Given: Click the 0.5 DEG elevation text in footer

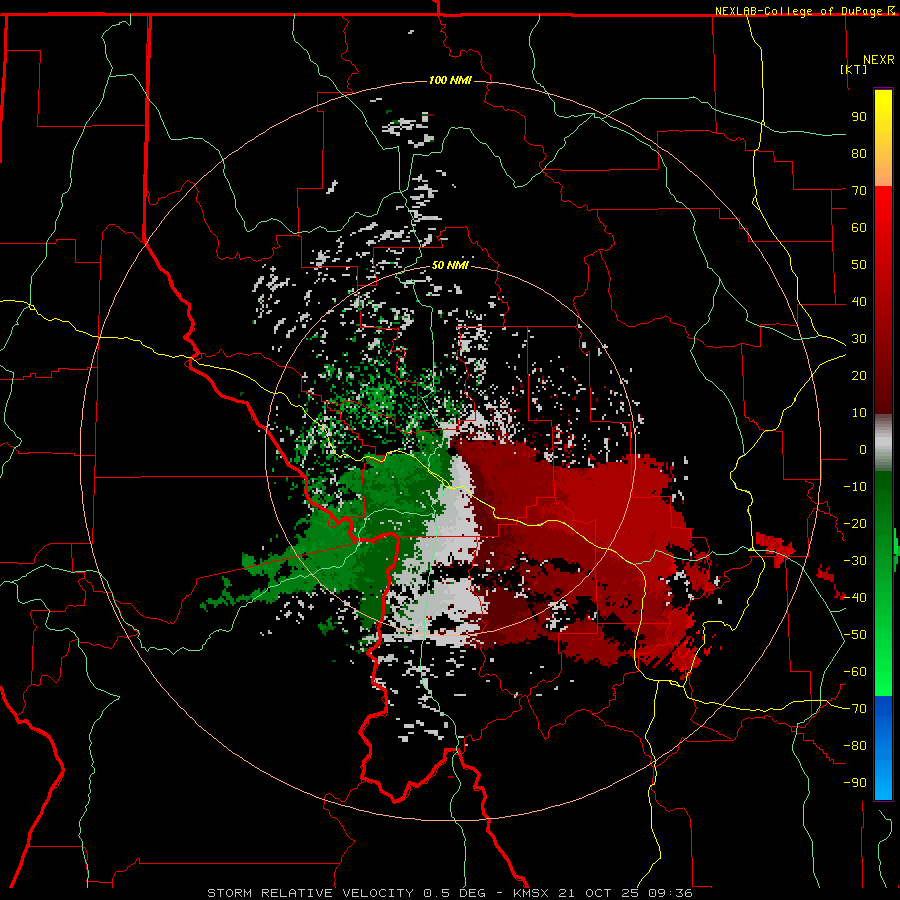Looking at the screenshot, I should (454, 893).
